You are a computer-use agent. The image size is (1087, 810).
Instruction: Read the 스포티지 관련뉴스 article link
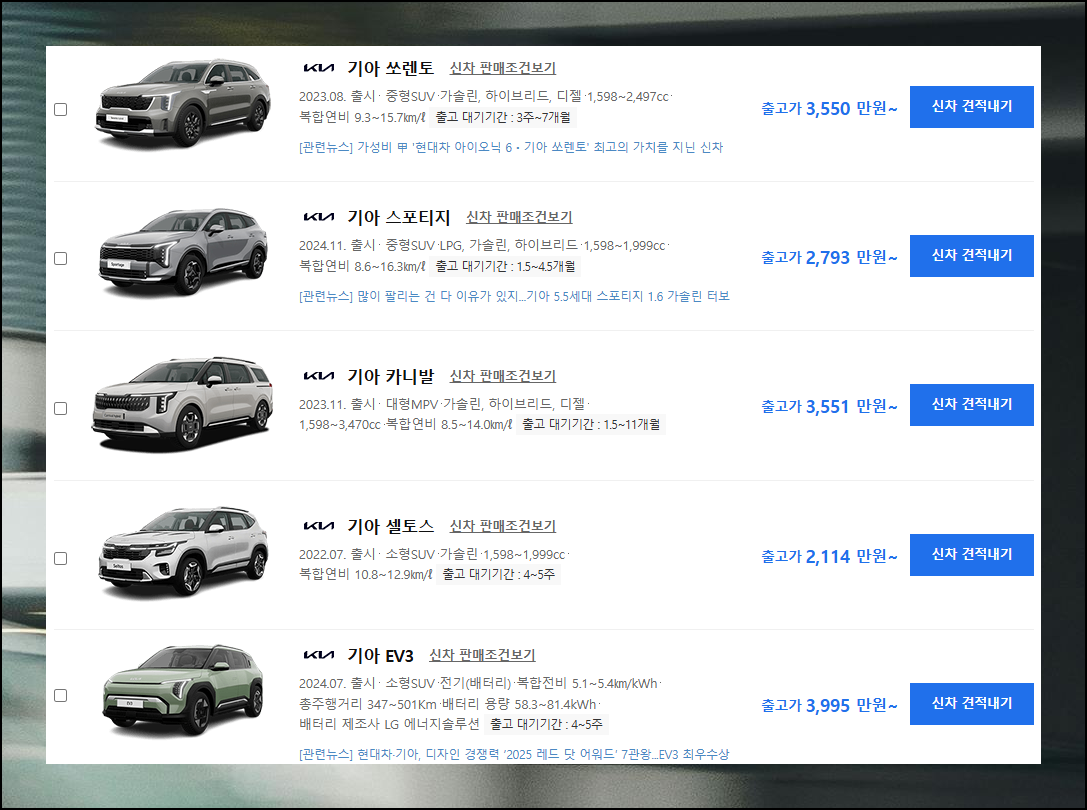514,296
